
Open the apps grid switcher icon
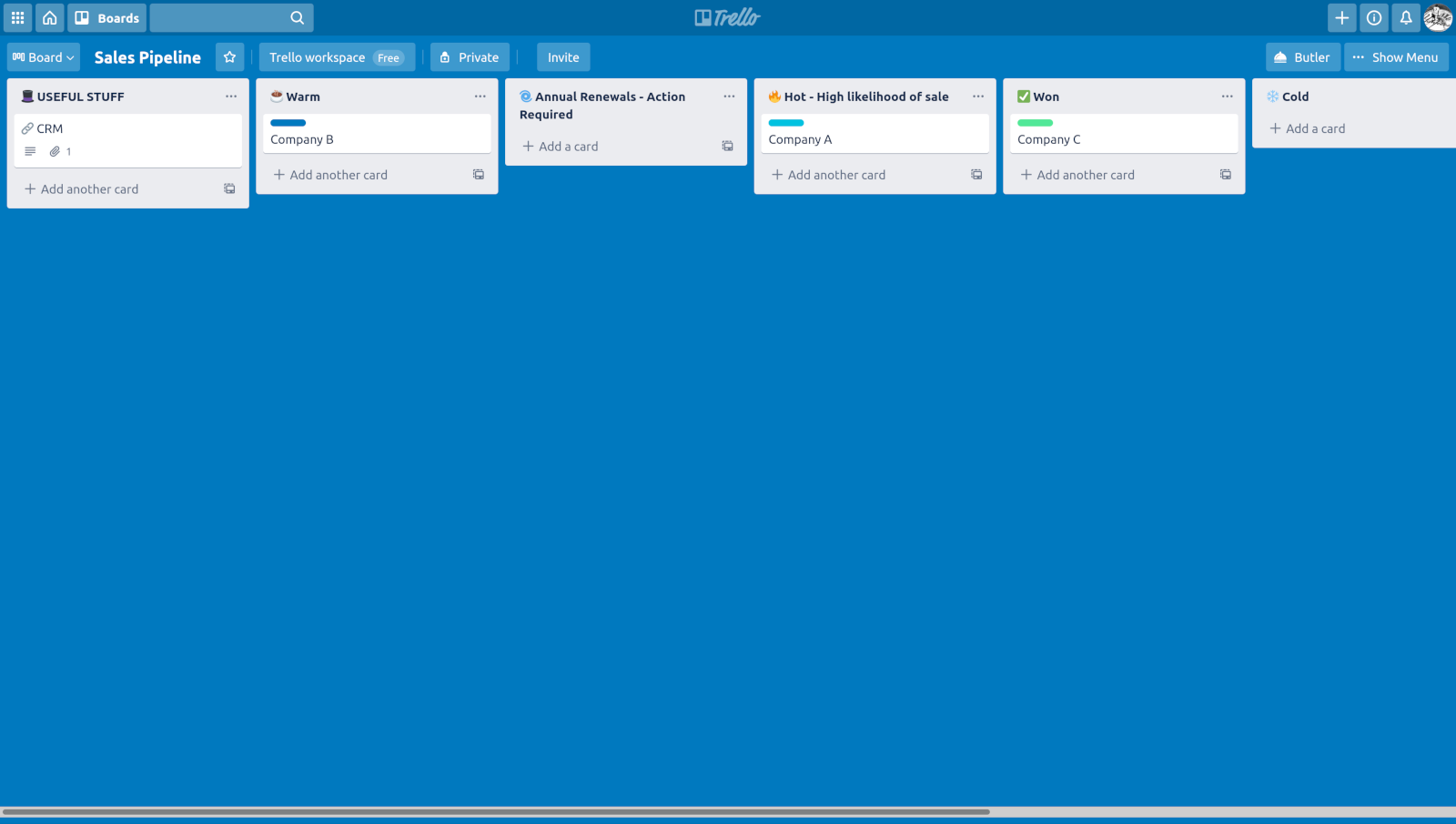(17, 18)
